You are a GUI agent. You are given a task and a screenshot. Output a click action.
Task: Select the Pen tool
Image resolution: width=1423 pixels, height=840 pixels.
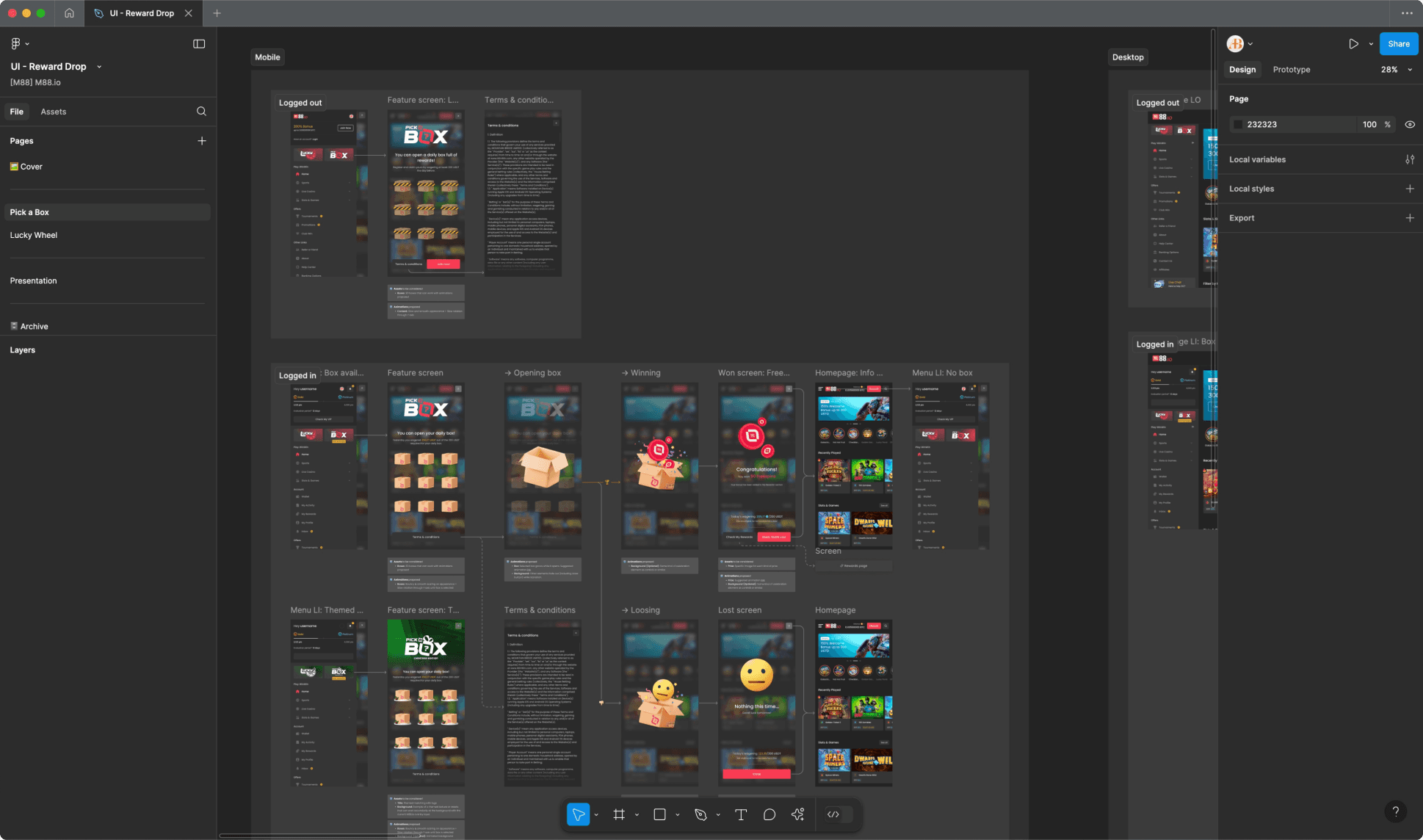point(700,814)
